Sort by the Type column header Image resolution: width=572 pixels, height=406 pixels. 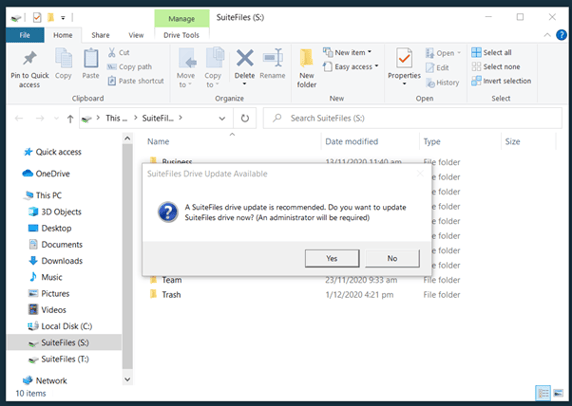click(432, 142)
